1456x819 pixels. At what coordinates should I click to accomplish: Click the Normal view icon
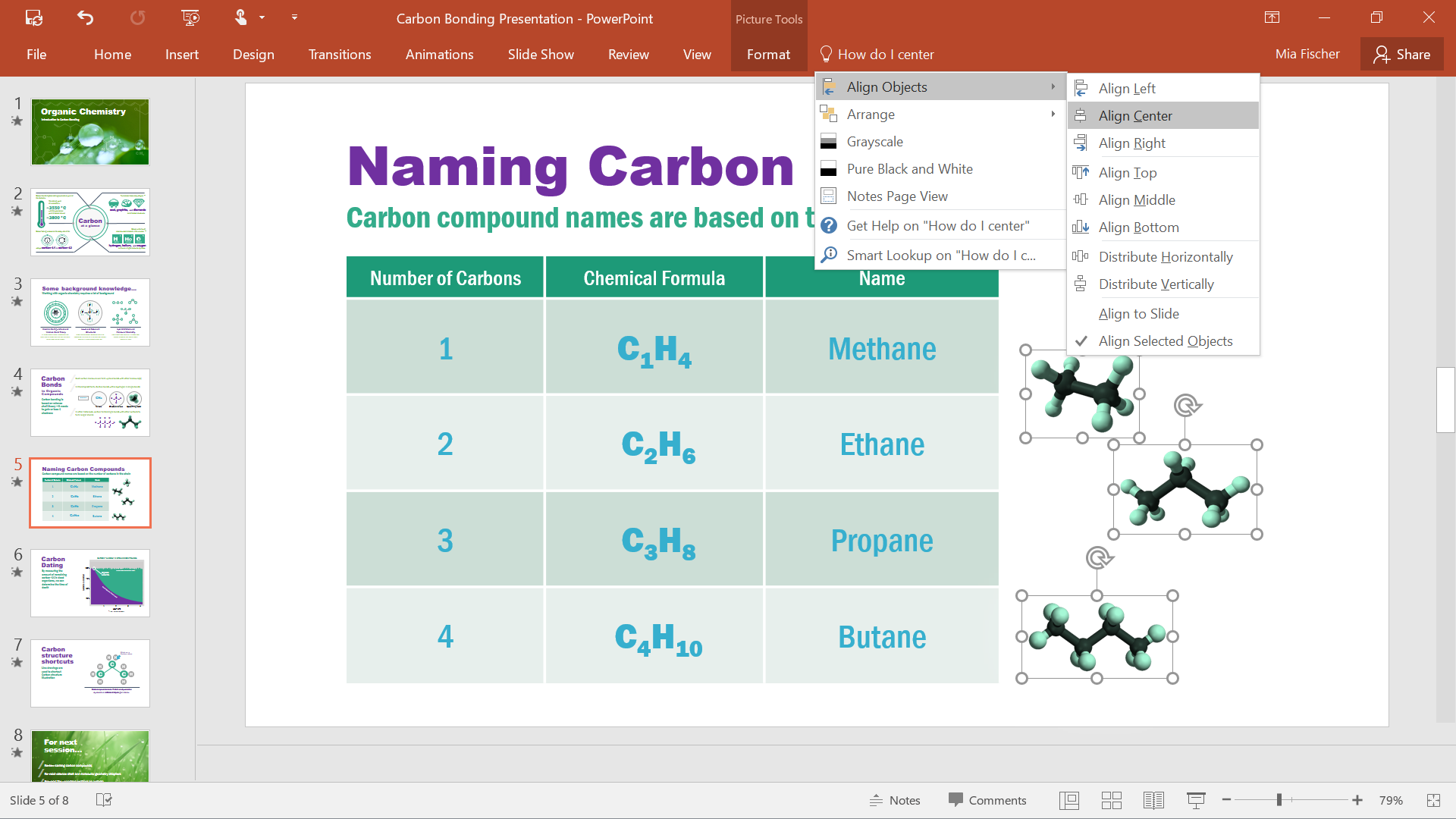[1069, 800]
